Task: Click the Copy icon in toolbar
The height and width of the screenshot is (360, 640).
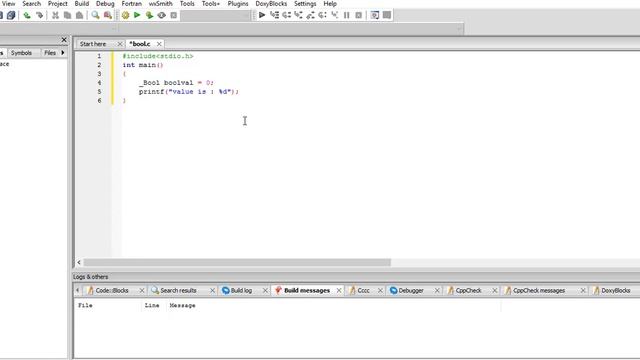Action: (x=67, y=15)
